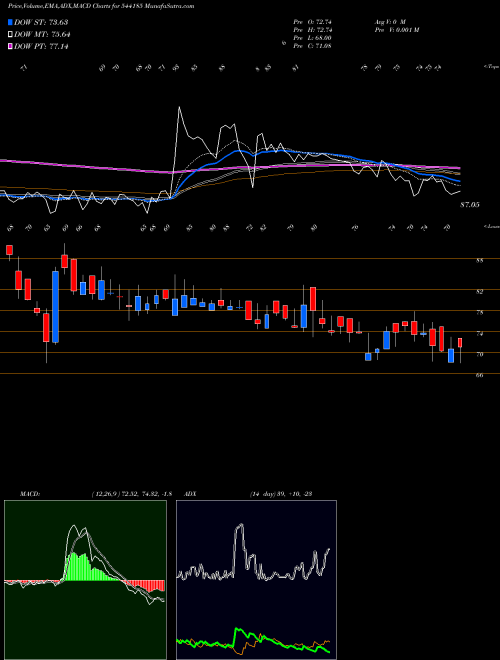Click the 'ADX' panel heading

click(x=189, y=494)
